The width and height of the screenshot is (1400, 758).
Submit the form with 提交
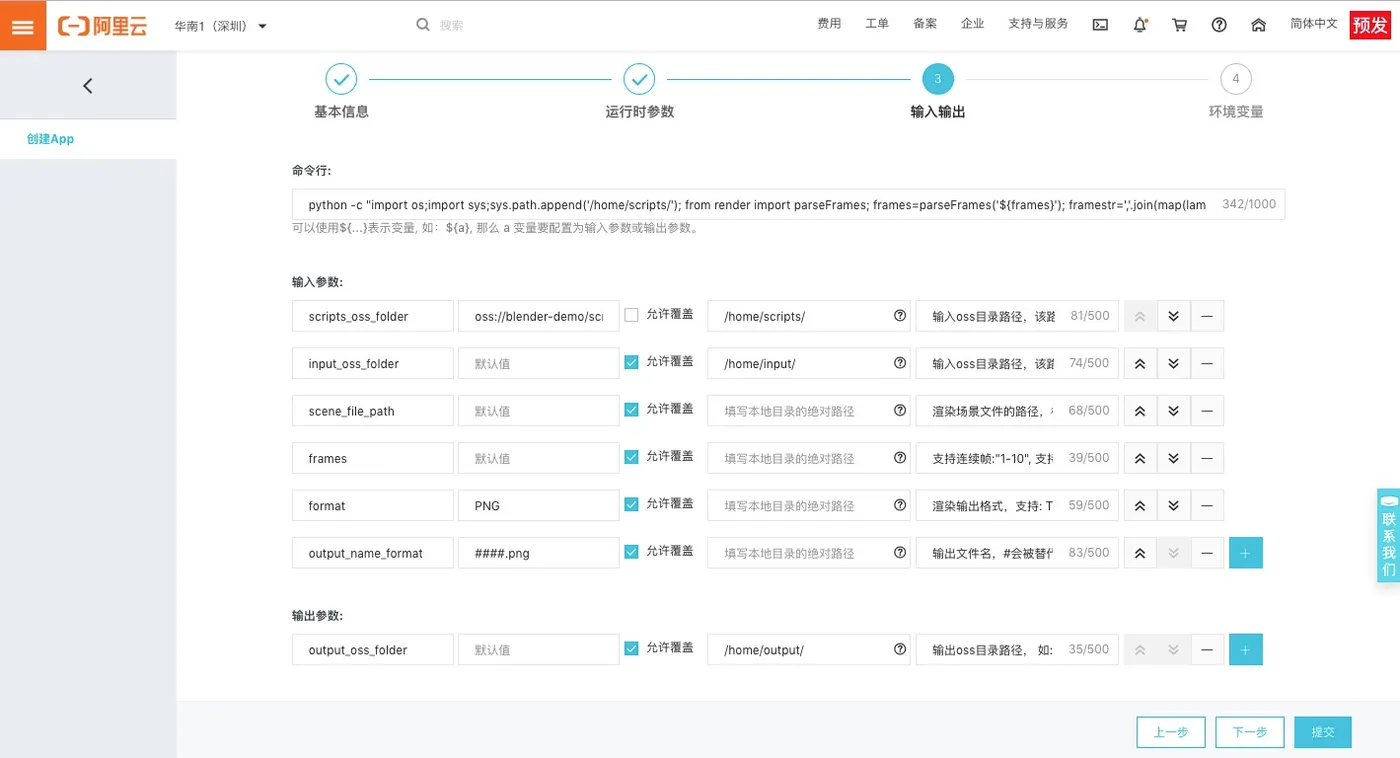tap(1323, 732)
